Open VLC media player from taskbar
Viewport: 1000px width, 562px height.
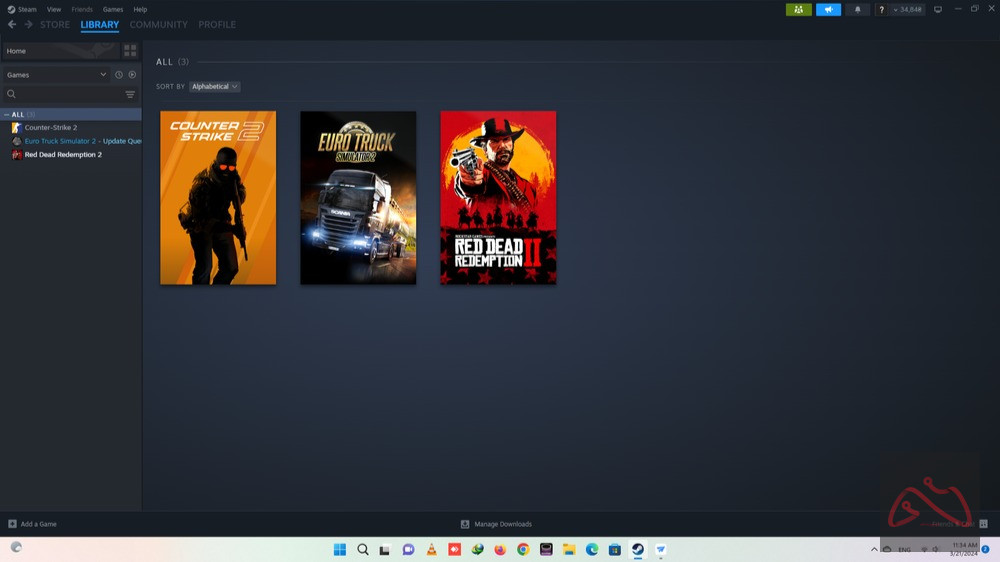coord(432,549)
